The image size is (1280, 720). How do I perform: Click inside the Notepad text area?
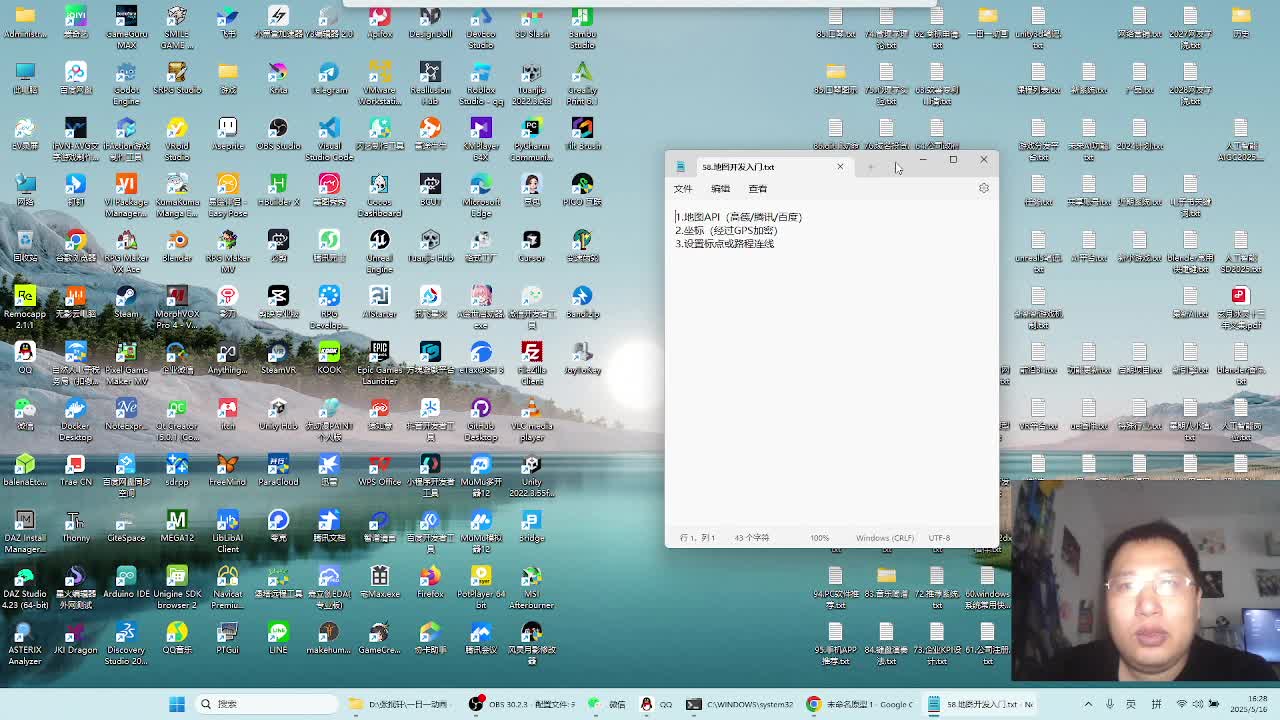(x=830, y=380)
